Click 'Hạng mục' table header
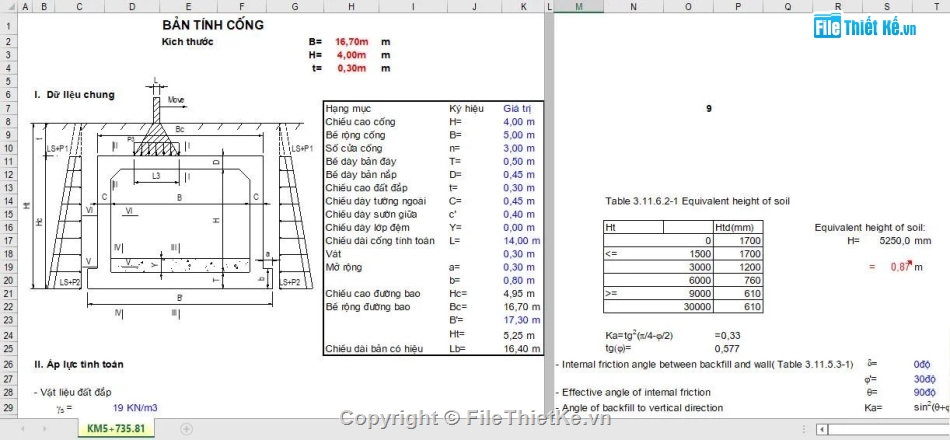This screenshot has width=950, height=440. [348, 108]
